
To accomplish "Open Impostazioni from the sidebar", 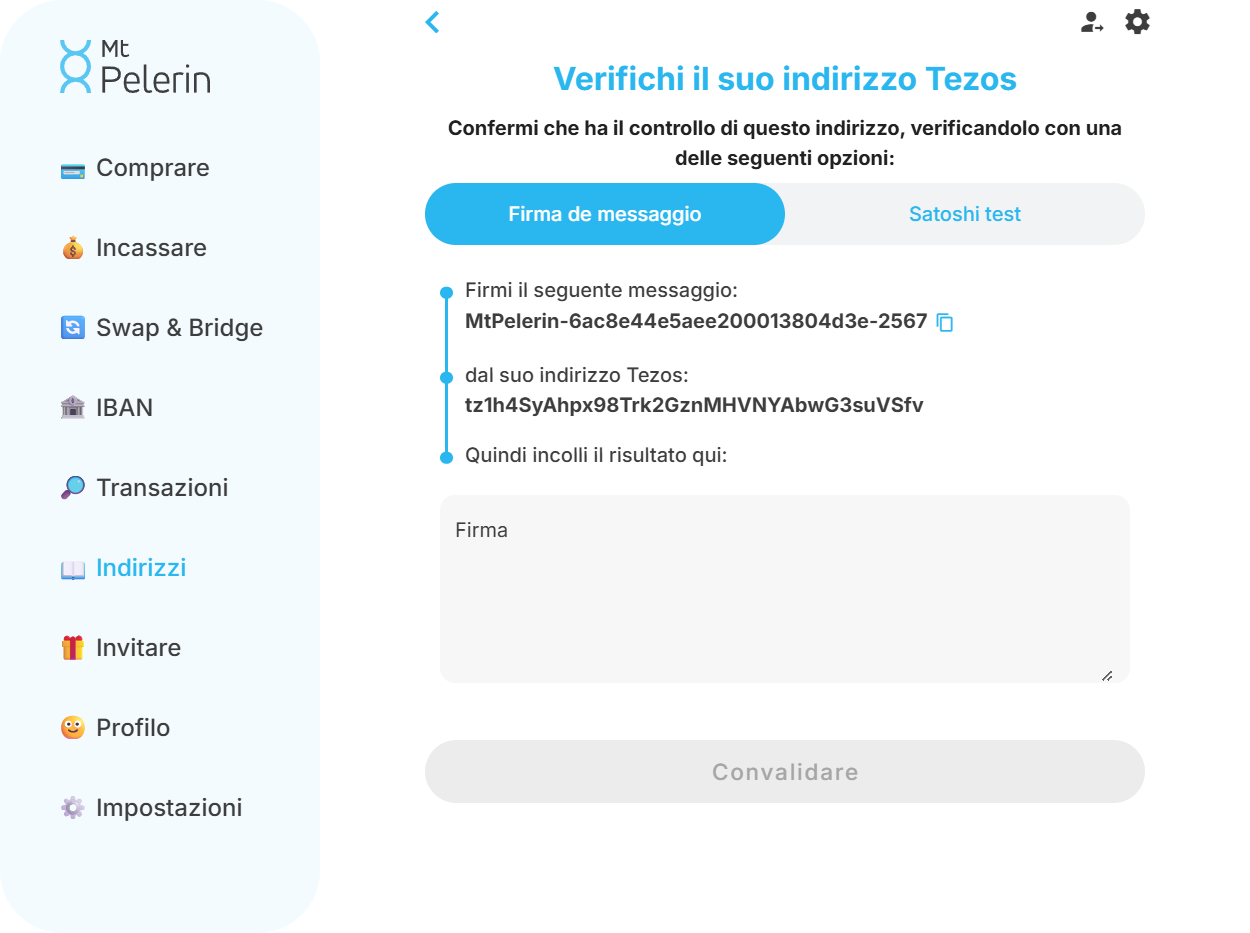I will [x=169, y=808].
